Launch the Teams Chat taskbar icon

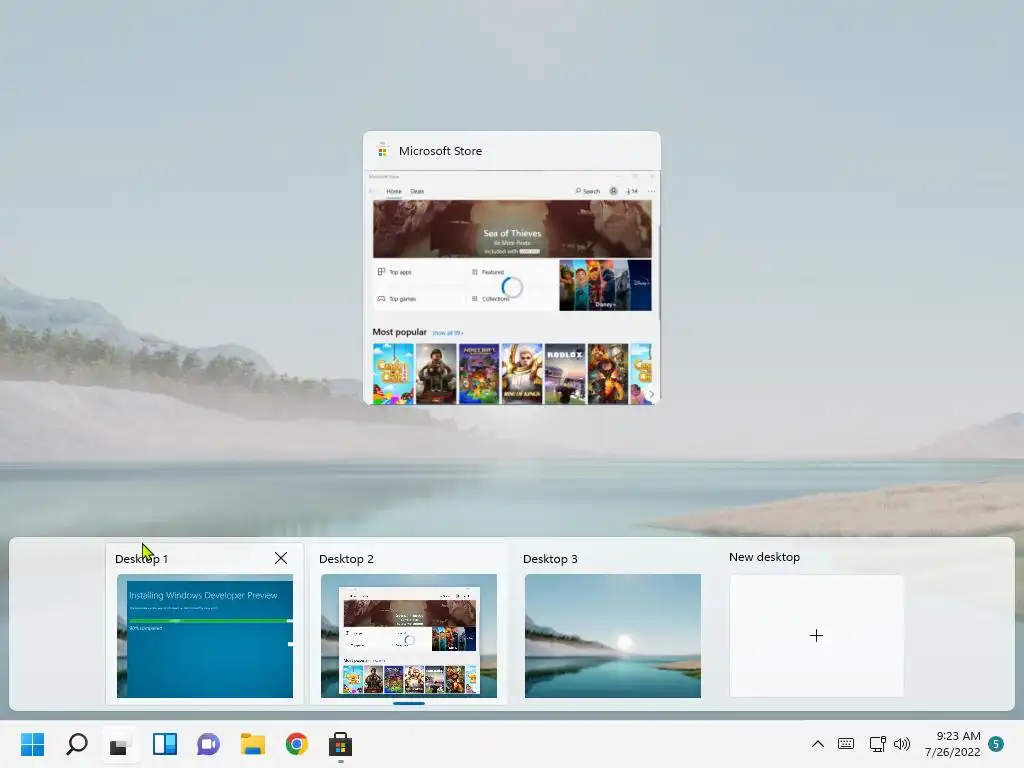pos(208,744)
